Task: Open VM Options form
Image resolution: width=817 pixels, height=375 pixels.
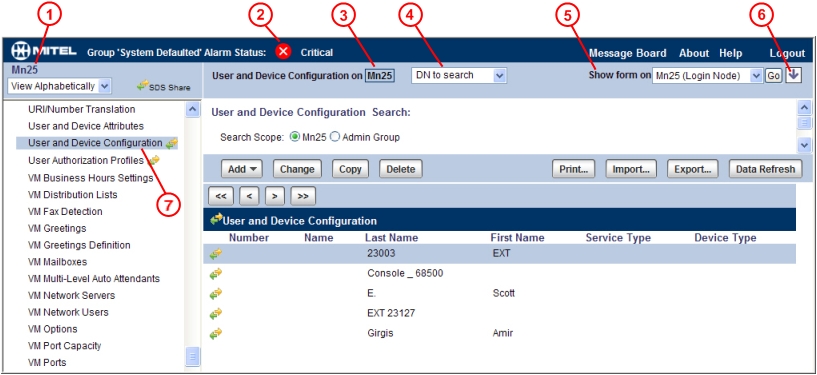Action: pyautogui.click(x=53, y=329)
